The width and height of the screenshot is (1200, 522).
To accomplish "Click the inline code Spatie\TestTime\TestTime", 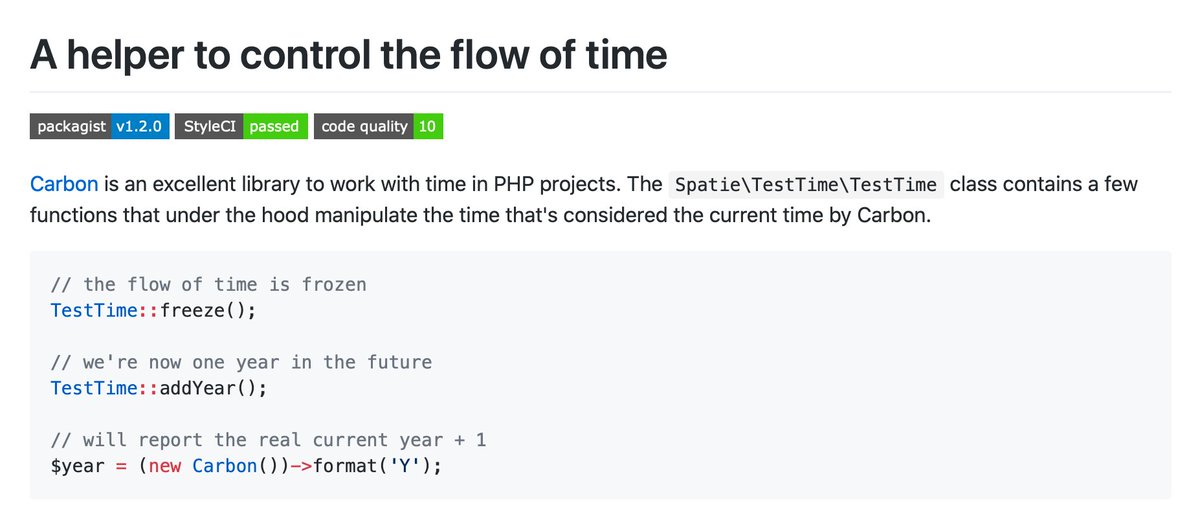I will [x=806, y=185].
